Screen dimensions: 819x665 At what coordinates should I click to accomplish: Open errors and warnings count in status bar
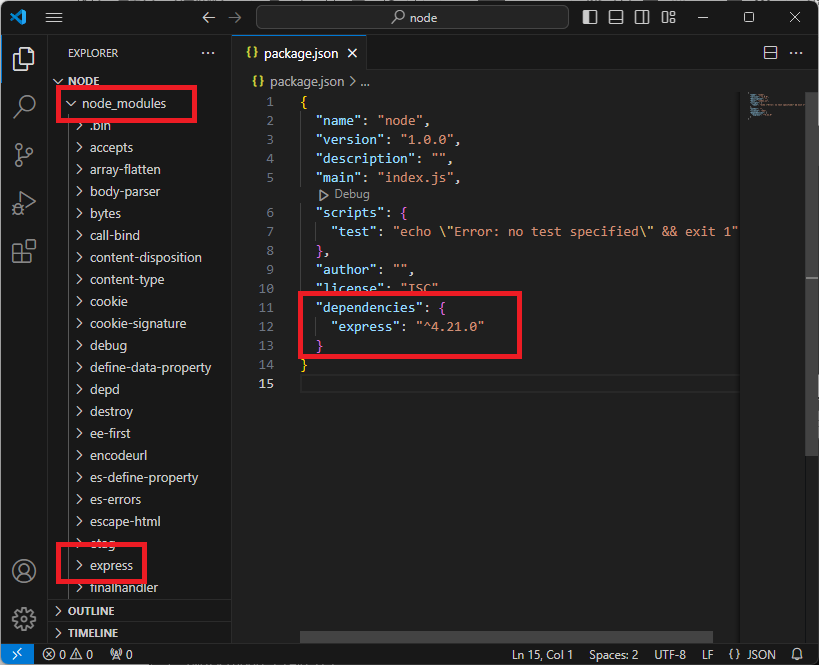68,654
